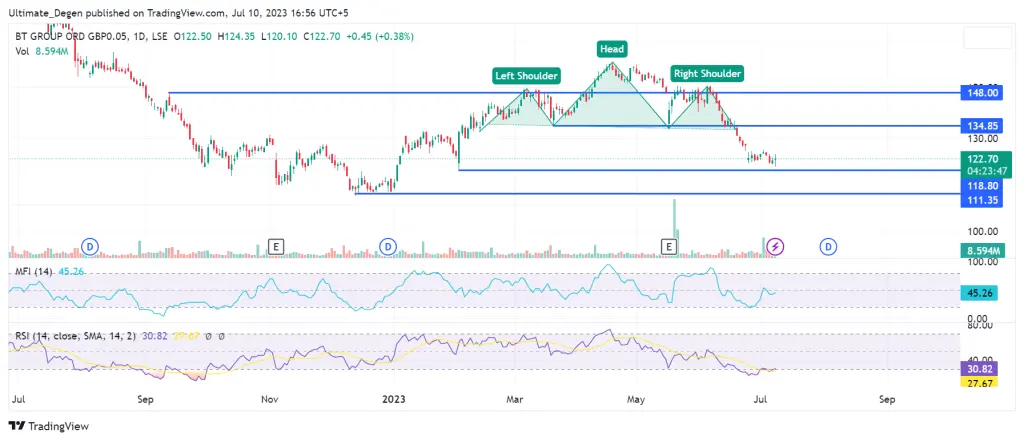Select the Head pattern label
Image resolution: width=1024 pixels, height=441 pixels.
(612, 48)
